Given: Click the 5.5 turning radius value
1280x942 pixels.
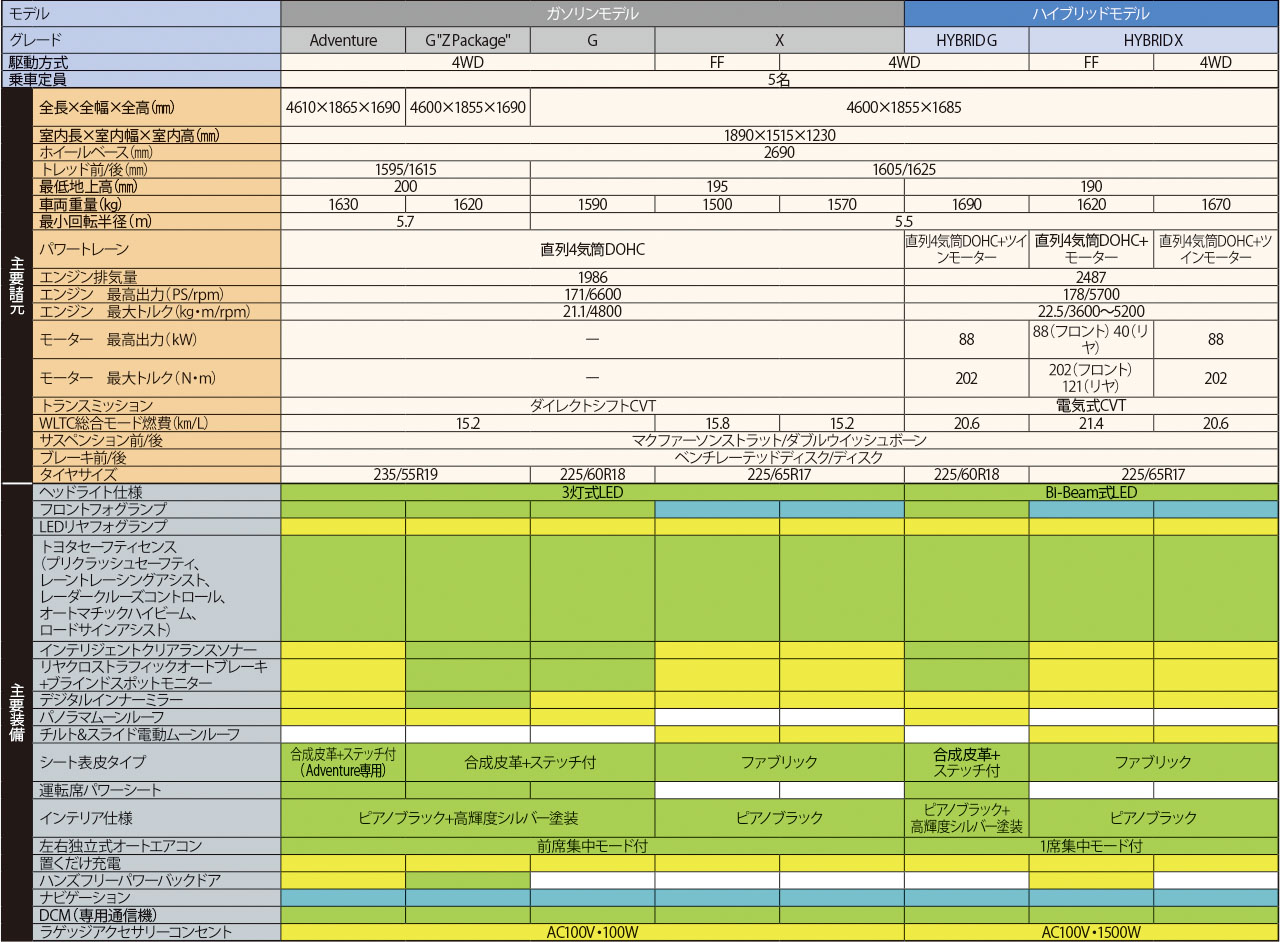Looking at the screenshot, I should [905, 221].
